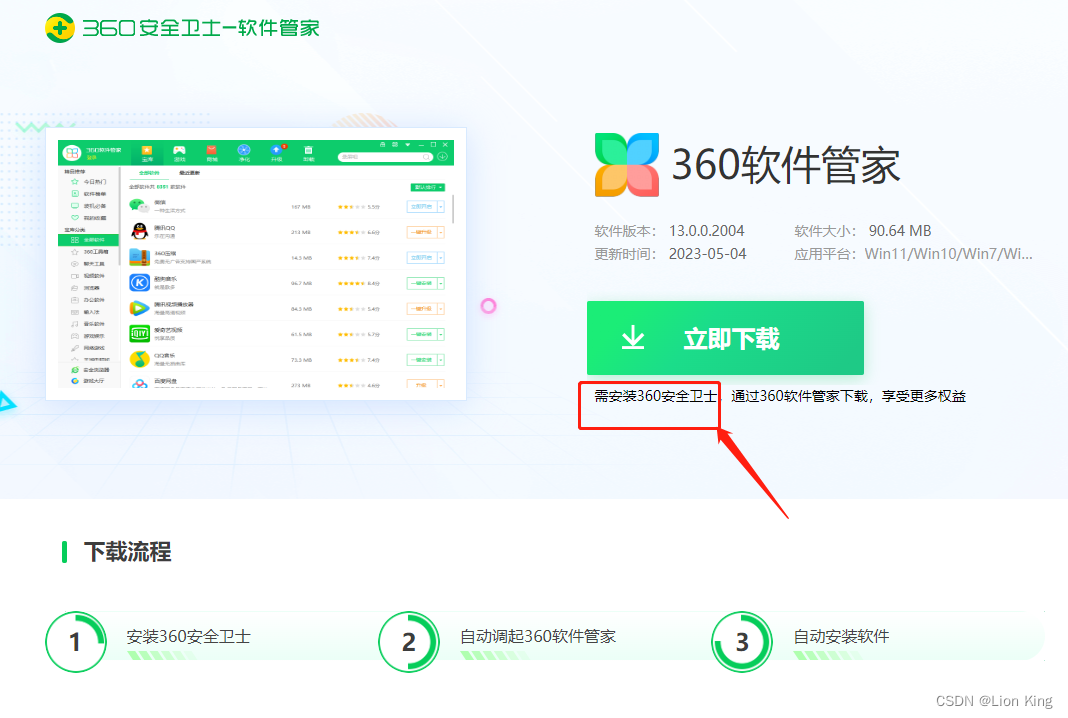Click the 应用平台 label
Image resolution: width=1068 pixels, height=718 pixels.
[825, 254]
